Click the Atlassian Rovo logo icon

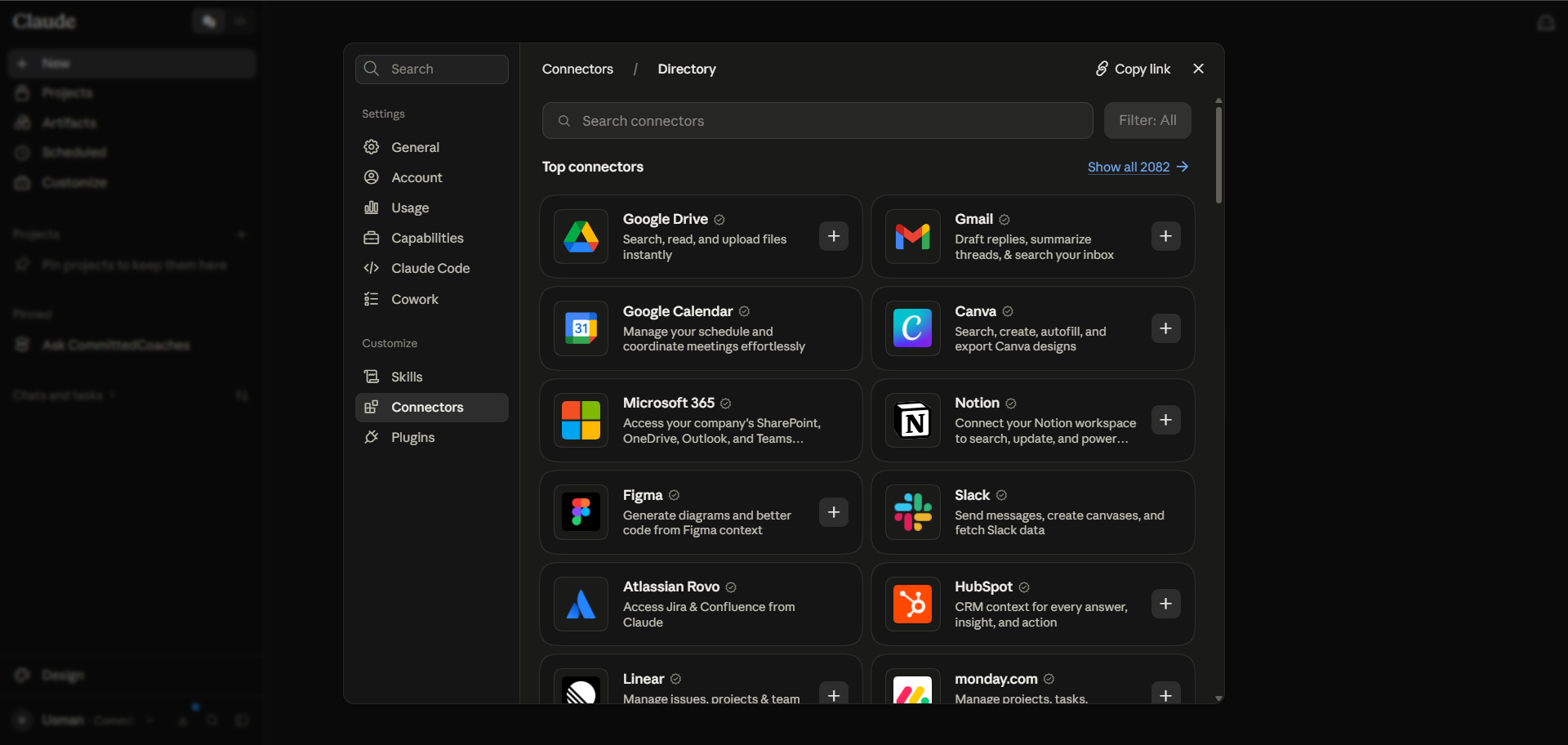tap(581, 604)
